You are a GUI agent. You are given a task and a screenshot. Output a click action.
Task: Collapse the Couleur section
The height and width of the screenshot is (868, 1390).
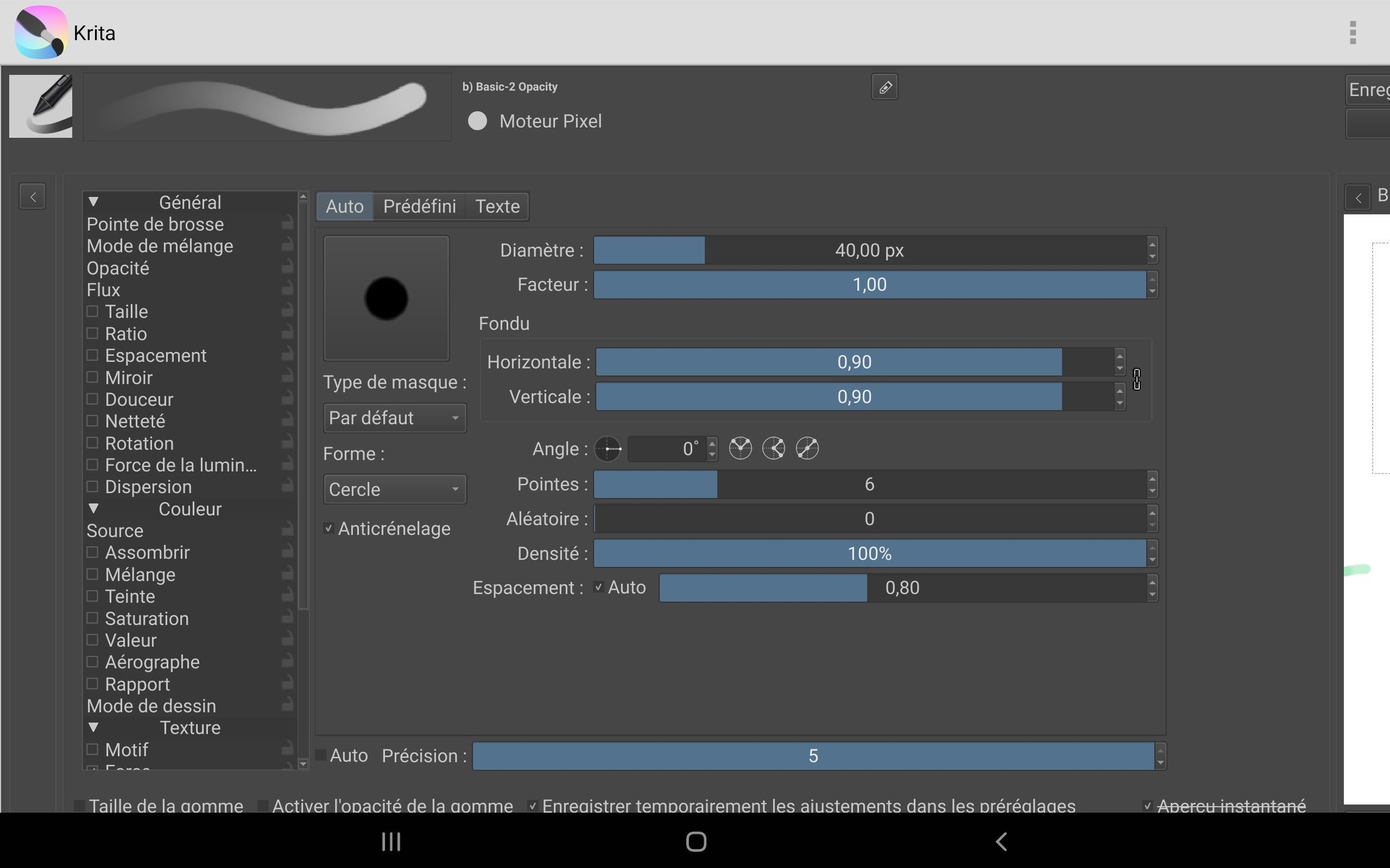pos(93,508)
